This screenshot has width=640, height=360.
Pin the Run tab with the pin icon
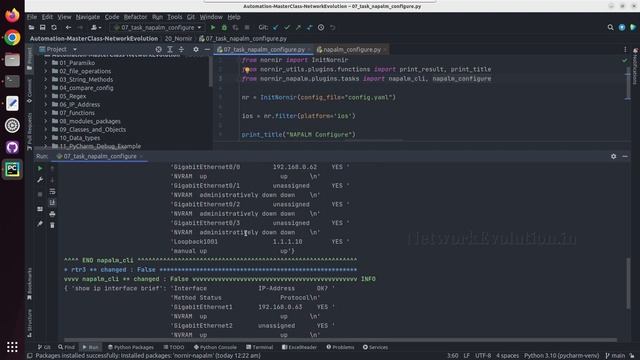click(40, 224)
